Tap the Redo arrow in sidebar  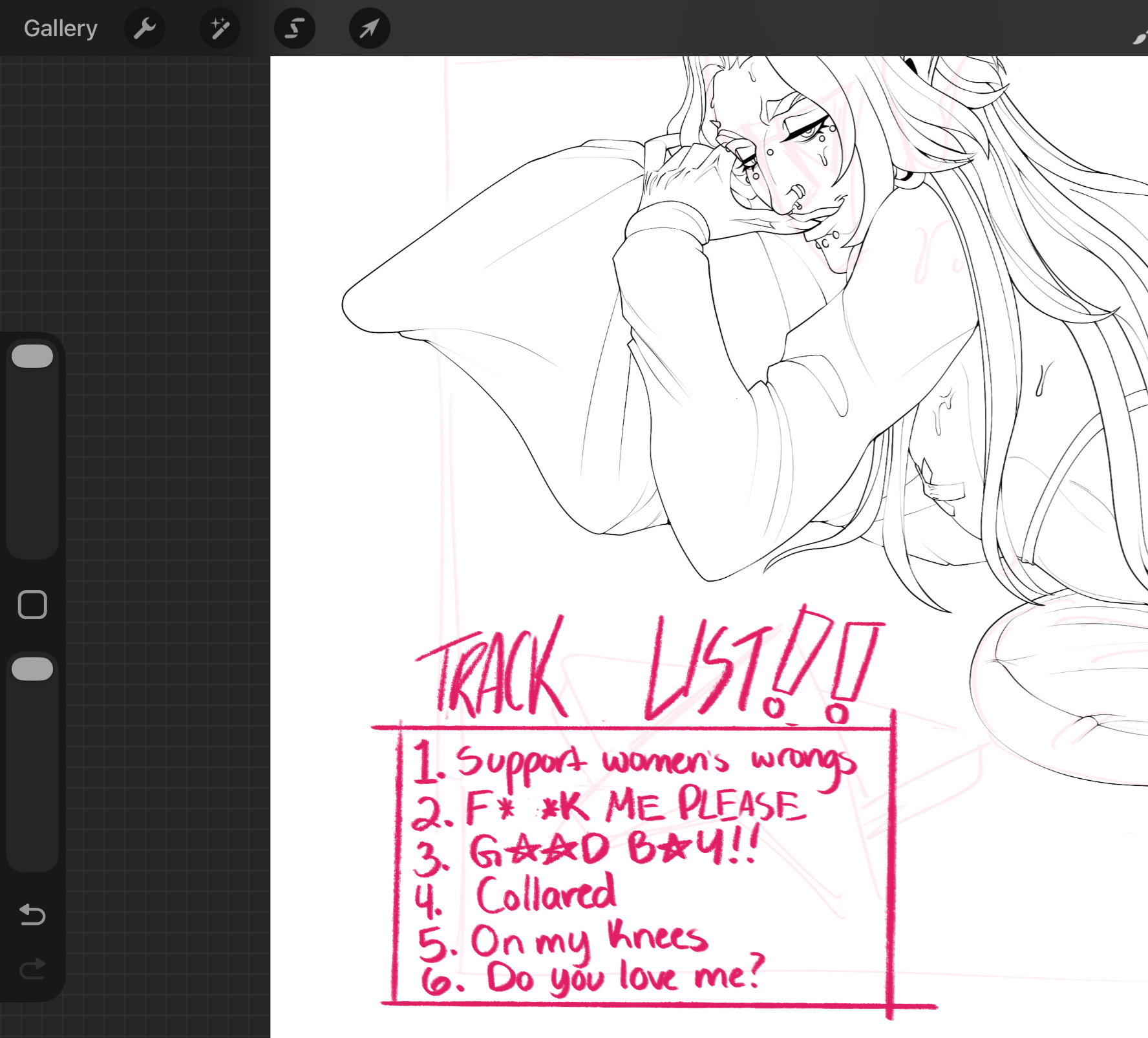[32, 968]
